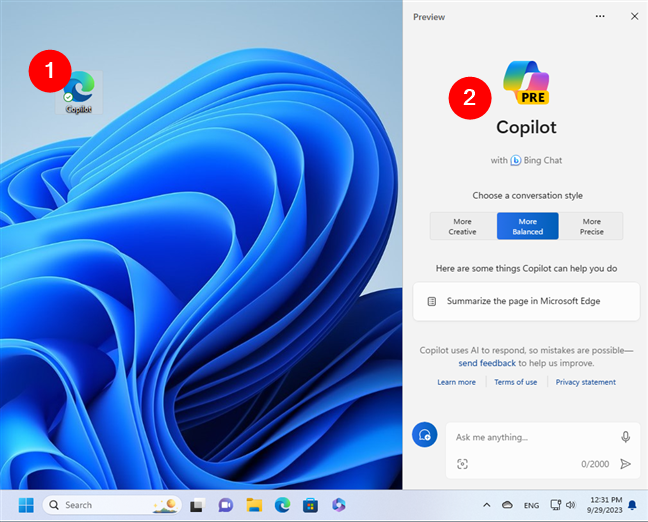Open the Teams Chat taskbar icon

click(226, 505)
